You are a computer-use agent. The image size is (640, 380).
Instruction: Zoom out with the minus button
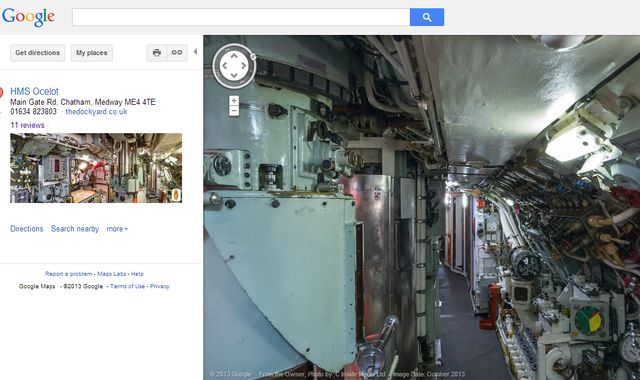(x=234, y=111)
